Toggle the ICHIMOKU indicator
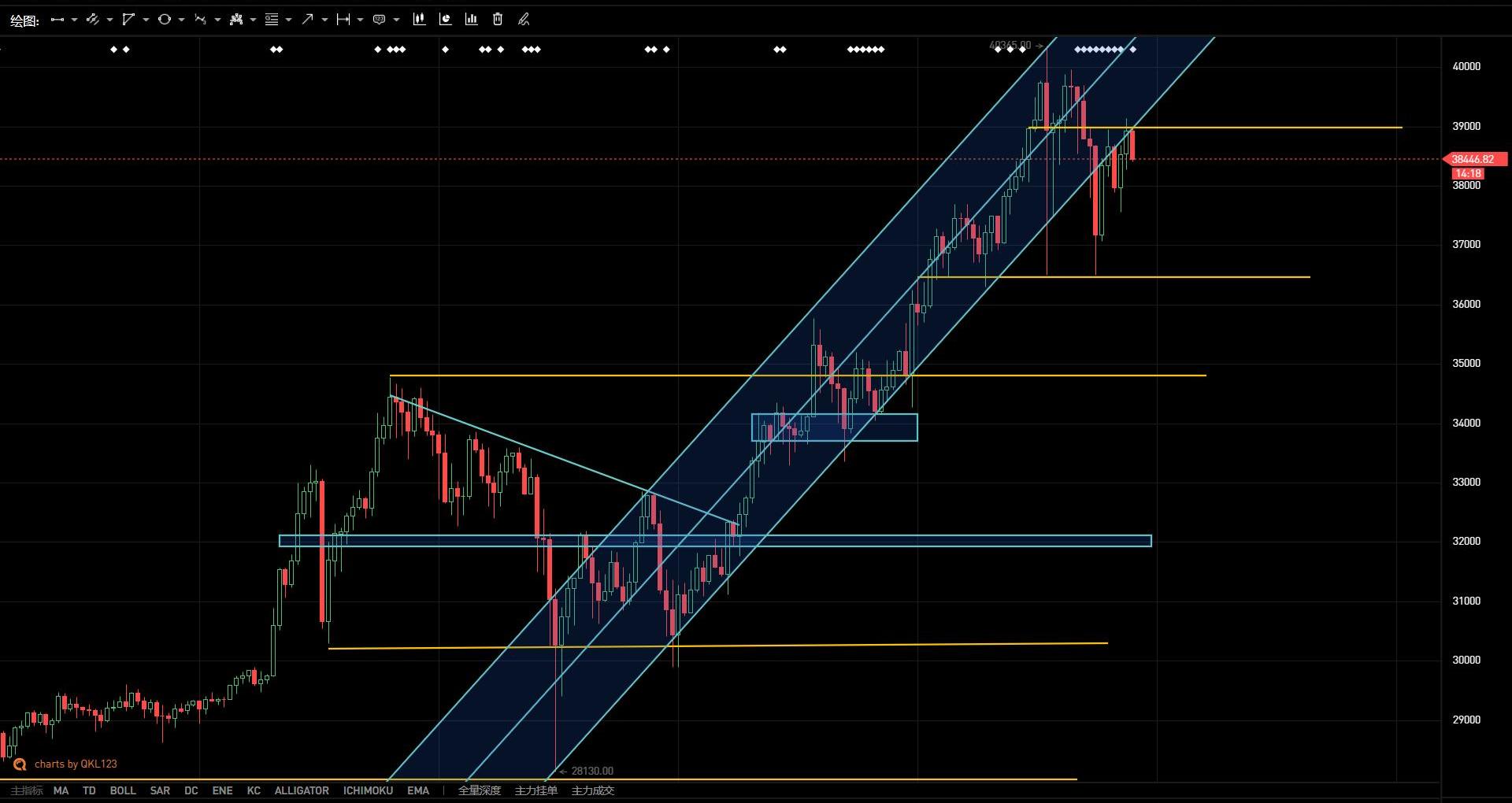1512x803 pixels. point(368,790)
